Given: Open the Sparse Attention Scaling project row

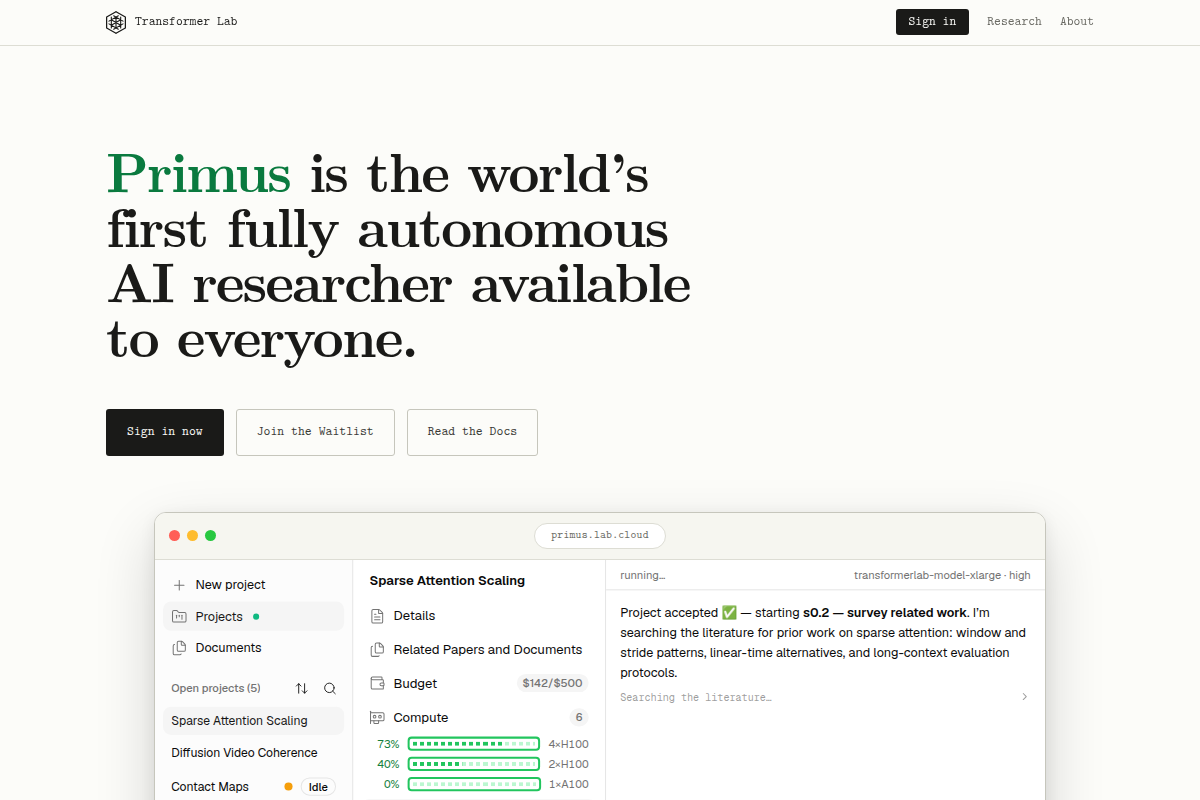Looking at the screenshot, I should (x=253, y=721).
